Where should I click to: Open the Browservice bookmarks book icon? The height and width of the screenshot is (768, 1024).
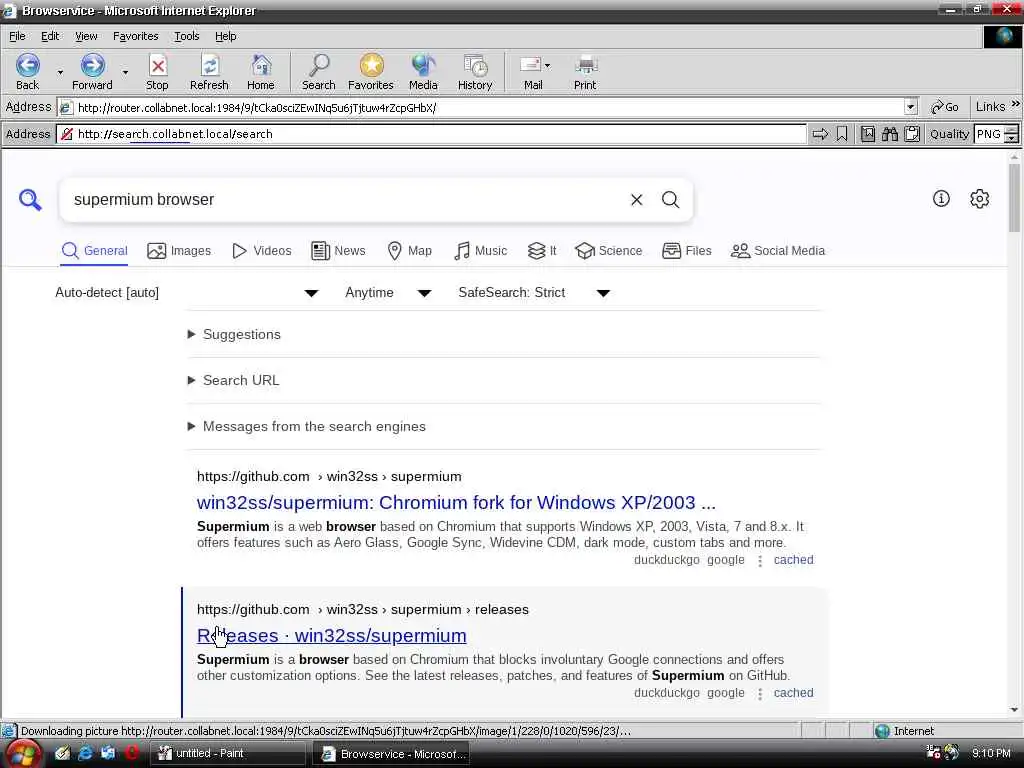pos(868,134)
